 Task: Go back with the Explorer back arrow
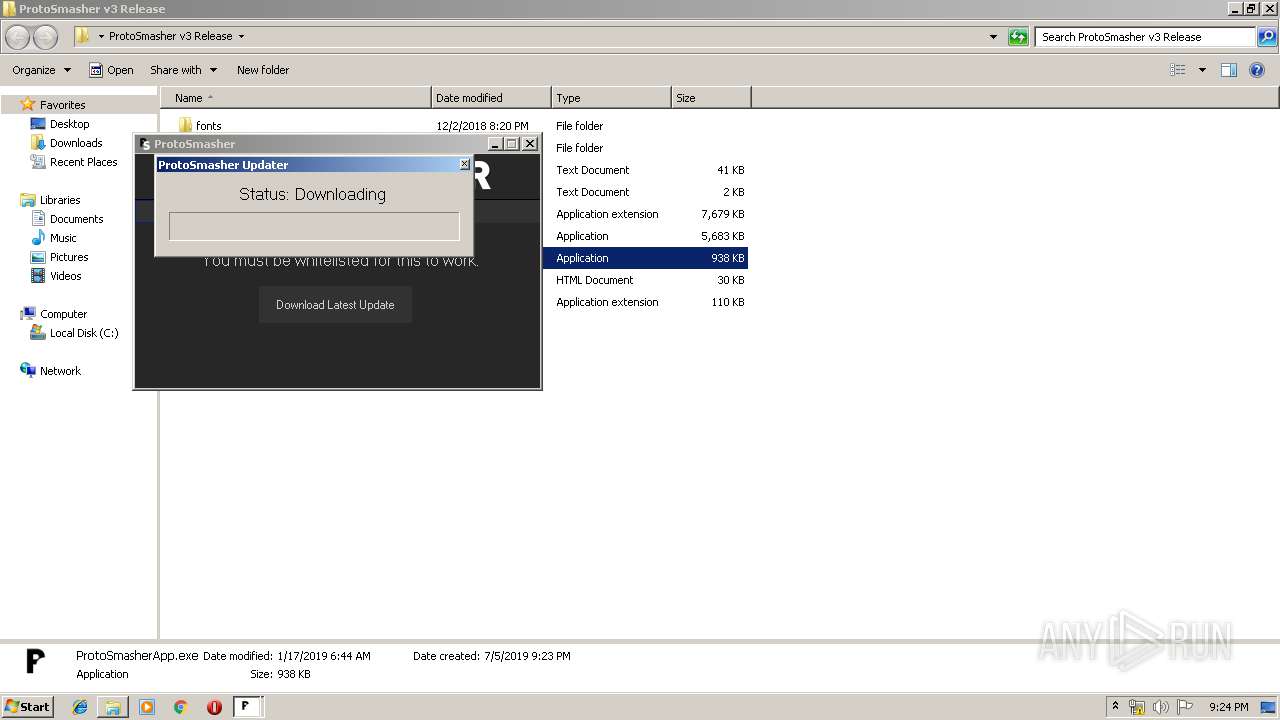(x=18, y=37)
